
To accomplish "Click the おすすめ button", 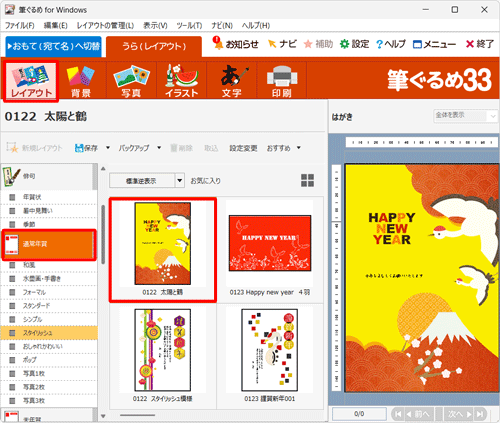I will pos(279,148).
